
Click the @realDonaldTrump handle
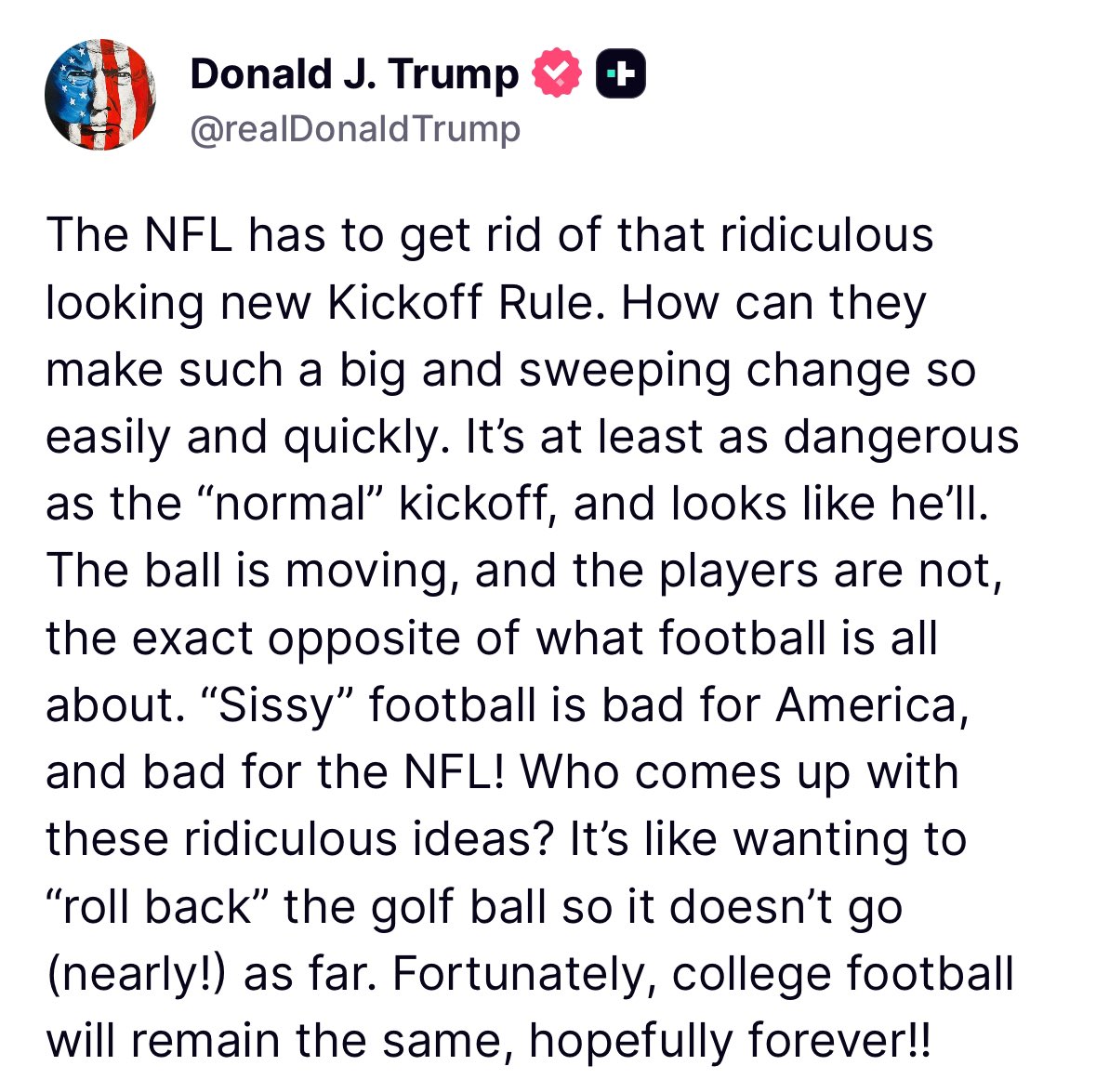[355, 128]
